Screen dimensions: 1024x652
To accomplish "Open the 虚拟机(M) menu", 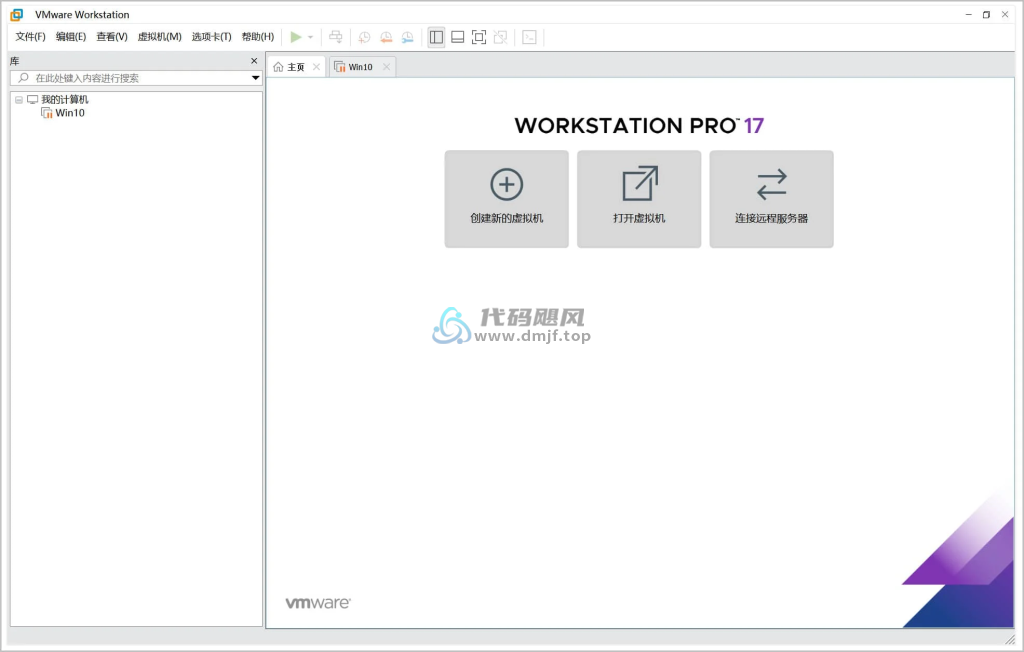I will tap(159, 37).
